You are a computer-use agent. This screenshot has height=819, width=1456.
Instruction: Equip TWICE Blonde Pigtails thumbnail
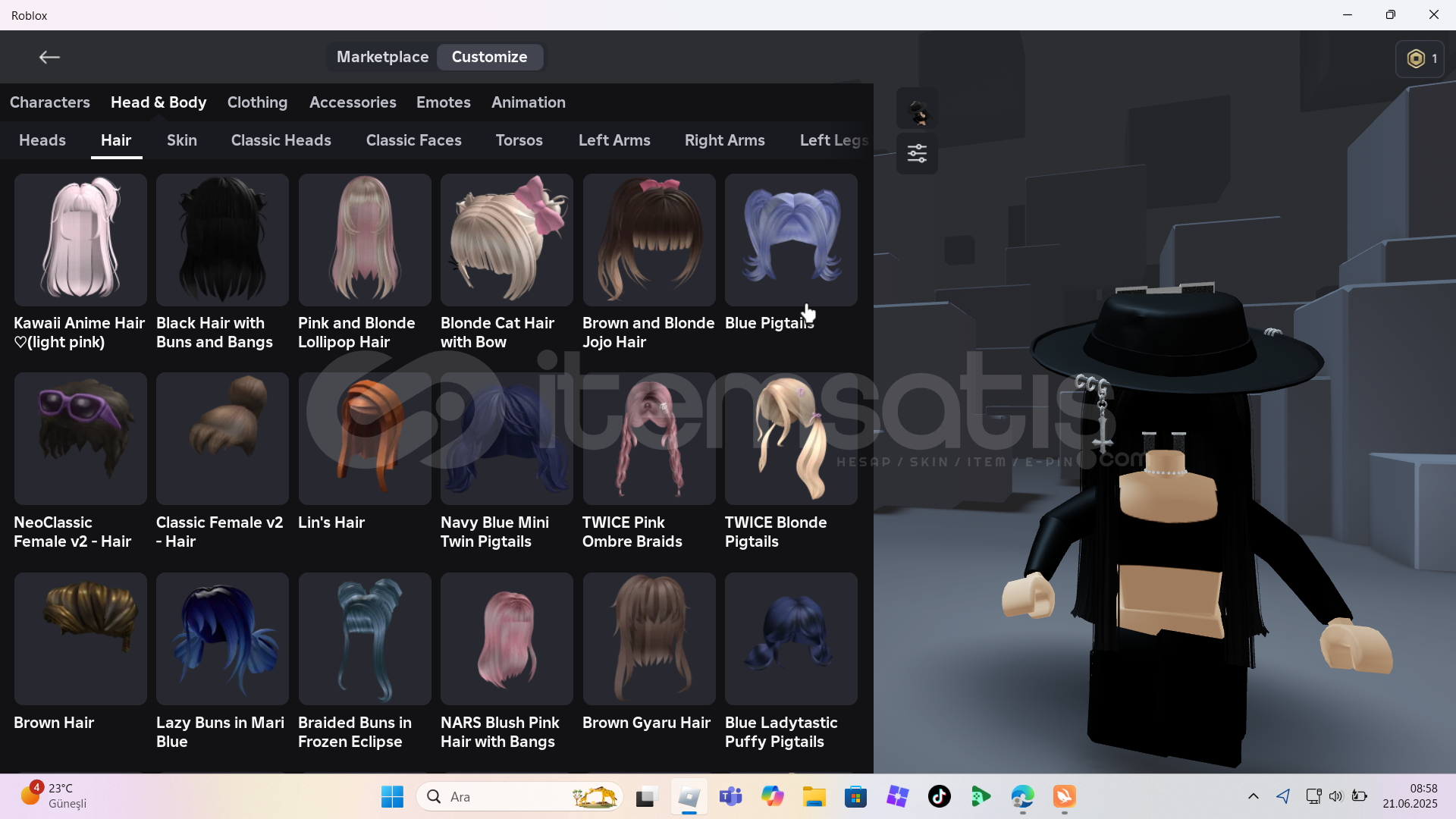pyautogui.click(x=791, y=438)
